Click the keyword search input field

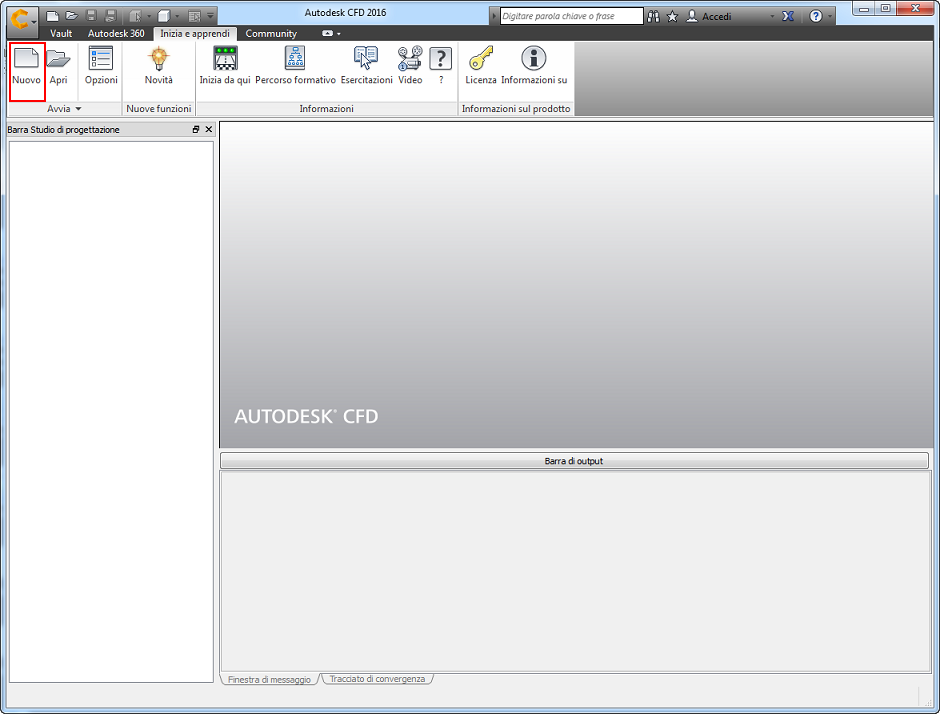tap(571, 16)
